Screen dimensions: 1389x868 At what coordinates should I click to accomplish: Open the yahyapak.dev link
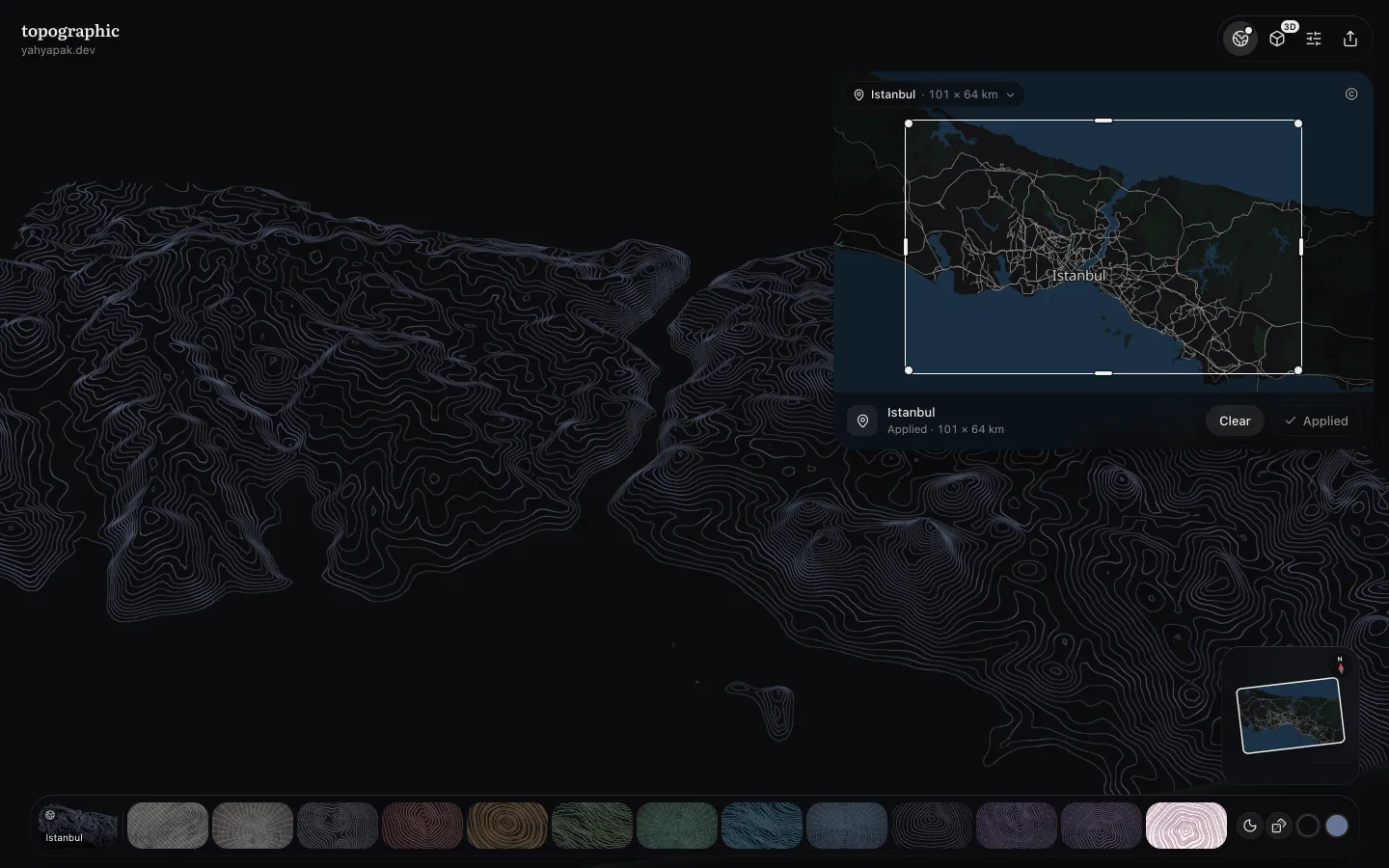(x=58, y=50)
